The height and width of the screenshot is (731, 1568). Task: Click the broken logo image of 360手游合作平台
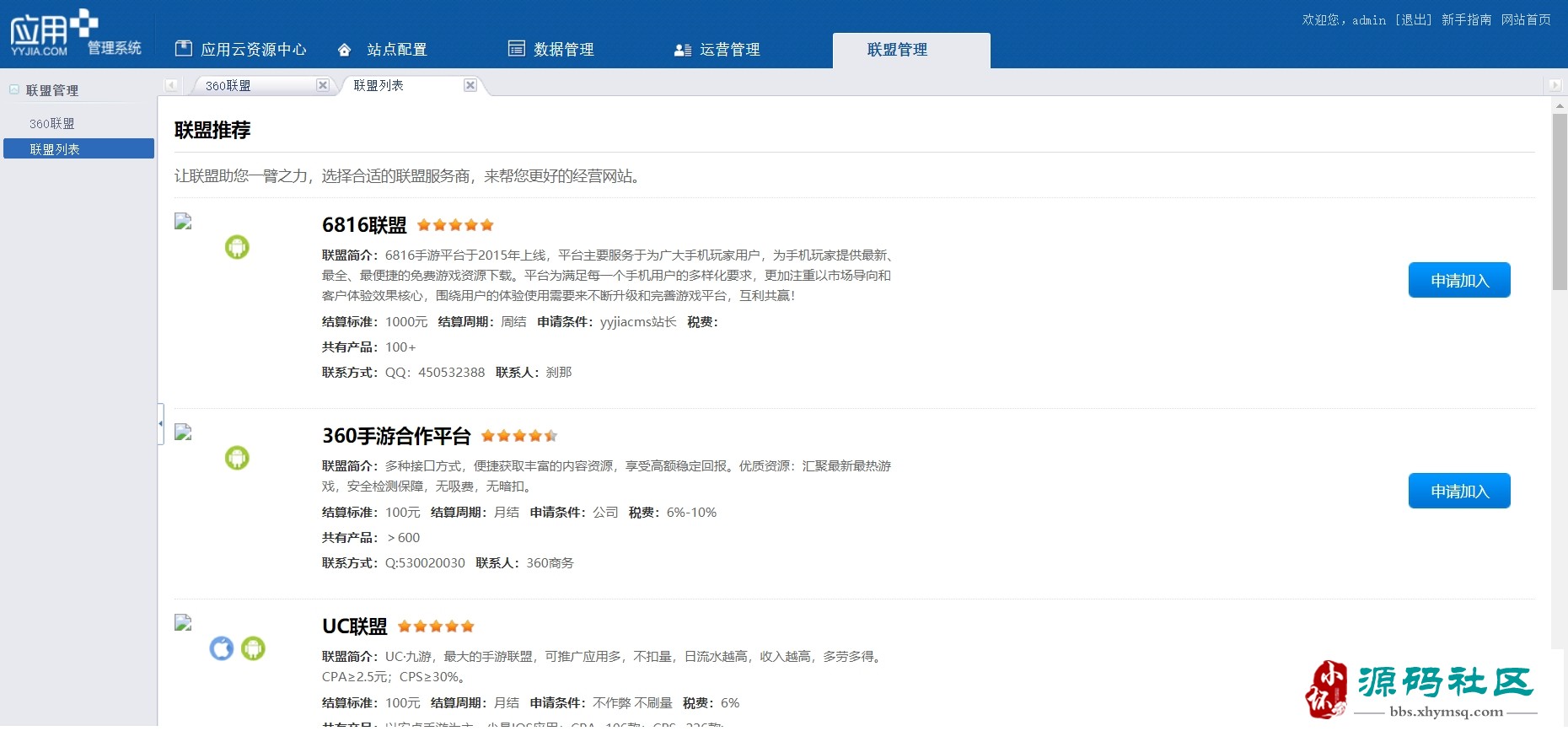pos(183,432)
